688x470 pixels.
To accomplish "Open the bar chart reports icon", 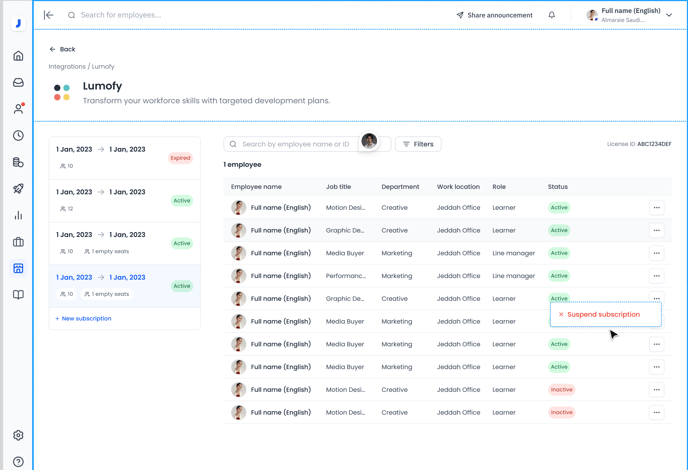I will 18,215.
